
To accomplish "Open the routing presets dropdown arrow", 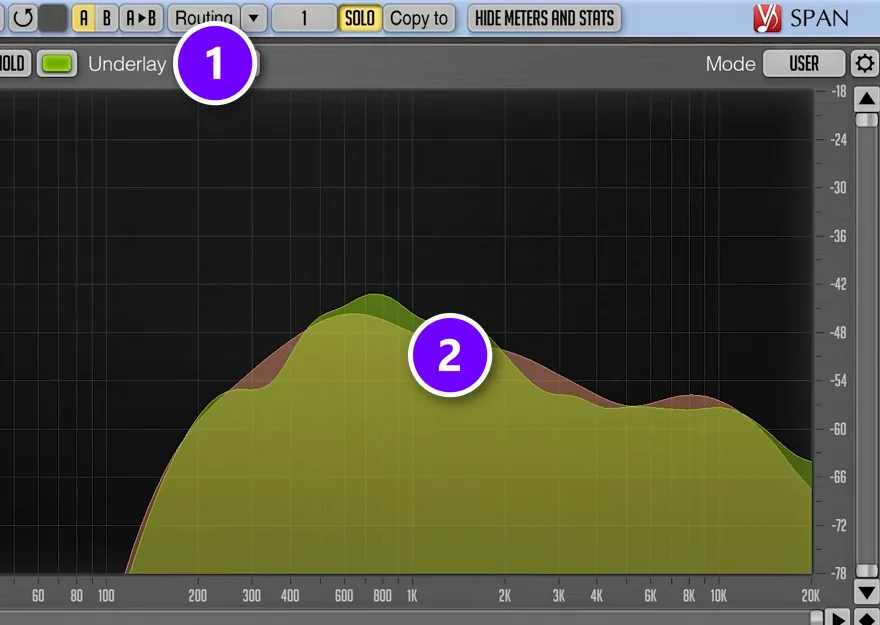I will pyautogui.click(x=254, y=18).
